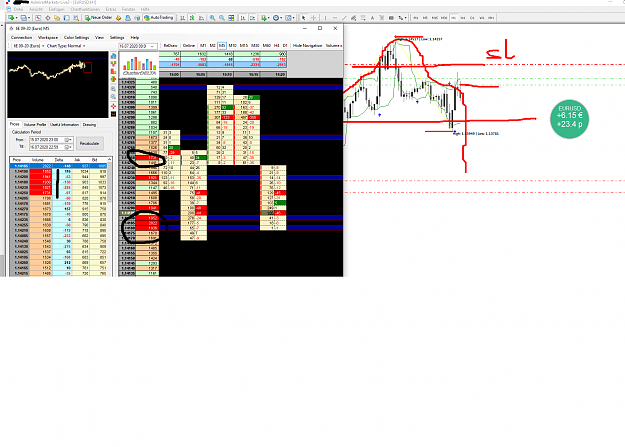Image resolution: width=625 pixels, height=447 pixels.
Task: Open the periodicity clock dropdown
Action: click(x=277, y=18)
